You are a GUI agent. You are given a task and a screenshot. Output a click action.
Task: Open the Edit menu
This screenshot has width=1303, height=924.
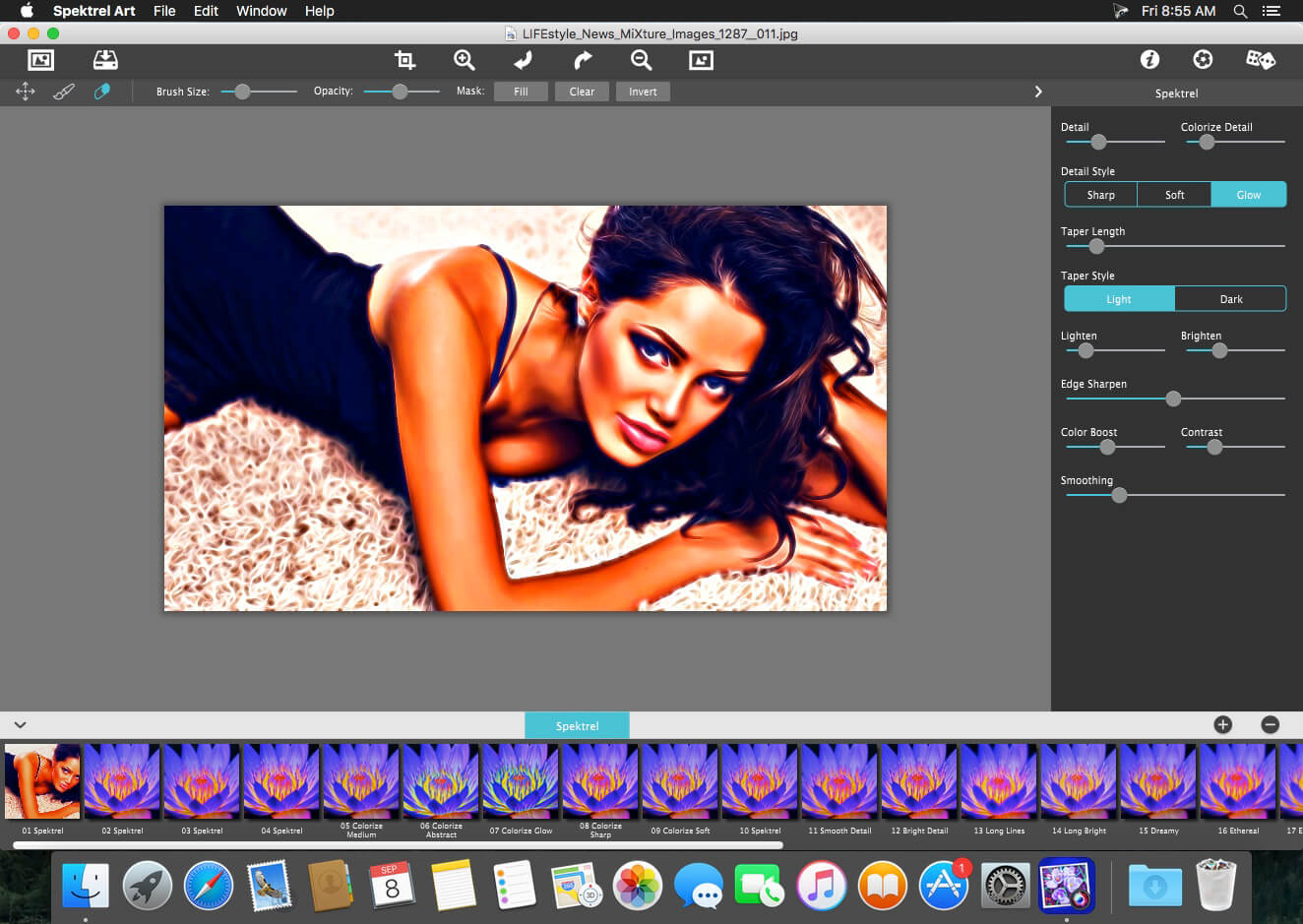(206, 11)
